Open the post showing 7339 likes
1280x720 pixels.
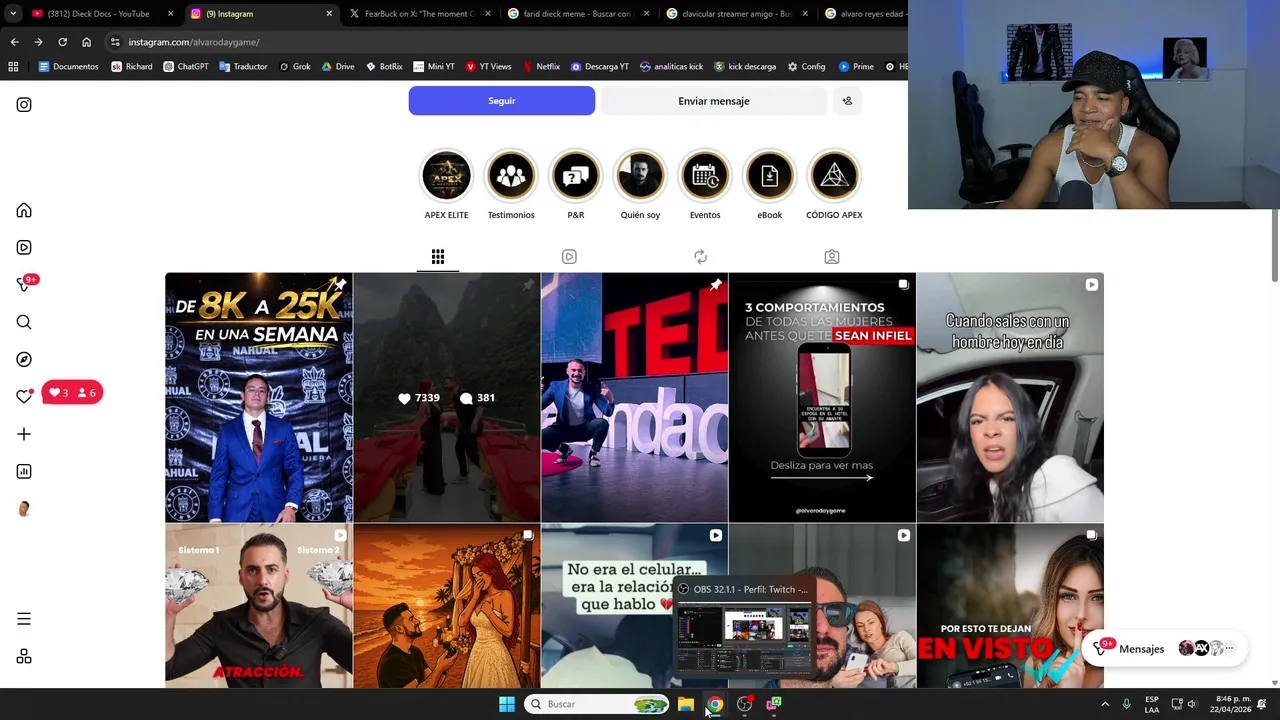(x=447, y=398)
